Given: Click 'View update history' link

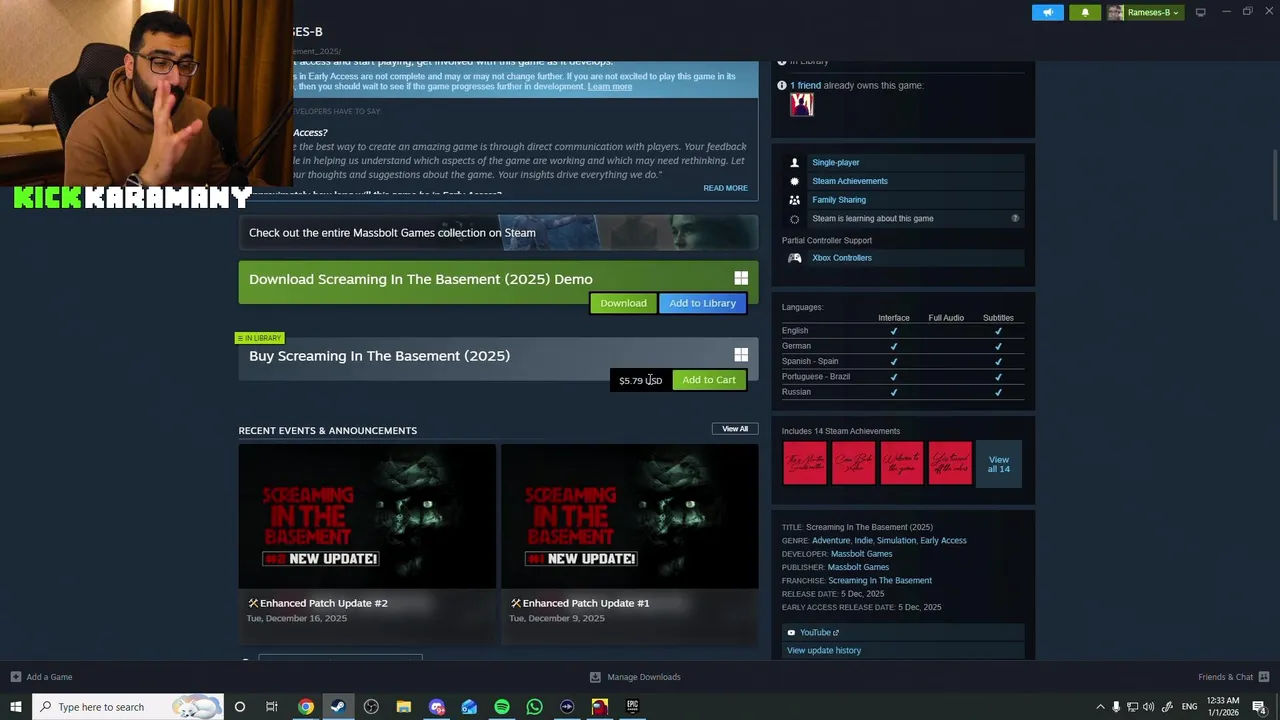Looking at the screenshot, I should pyautogui.click(x=824, y=650).
